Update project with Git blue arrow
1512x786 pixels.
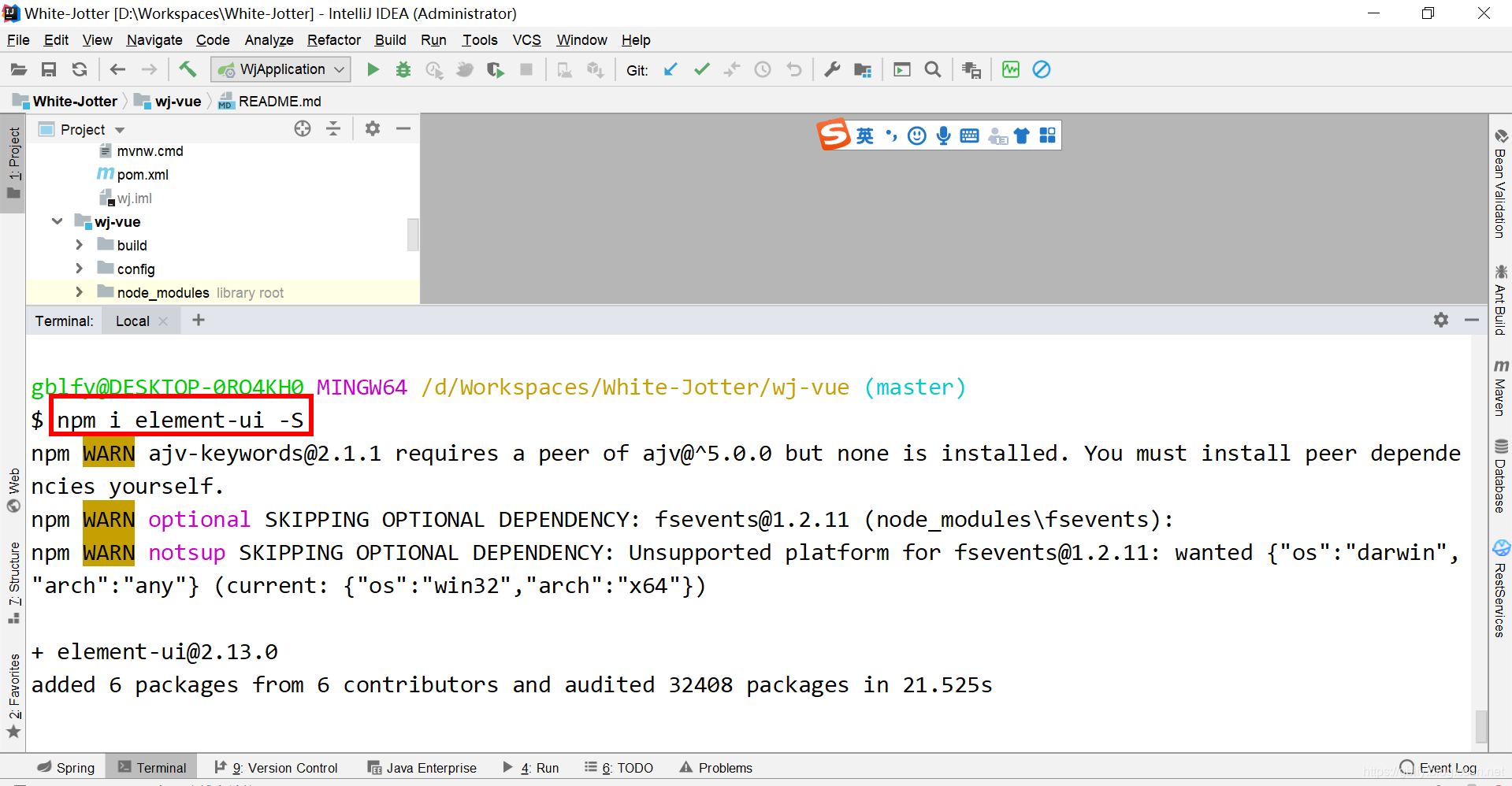[671, 70]
